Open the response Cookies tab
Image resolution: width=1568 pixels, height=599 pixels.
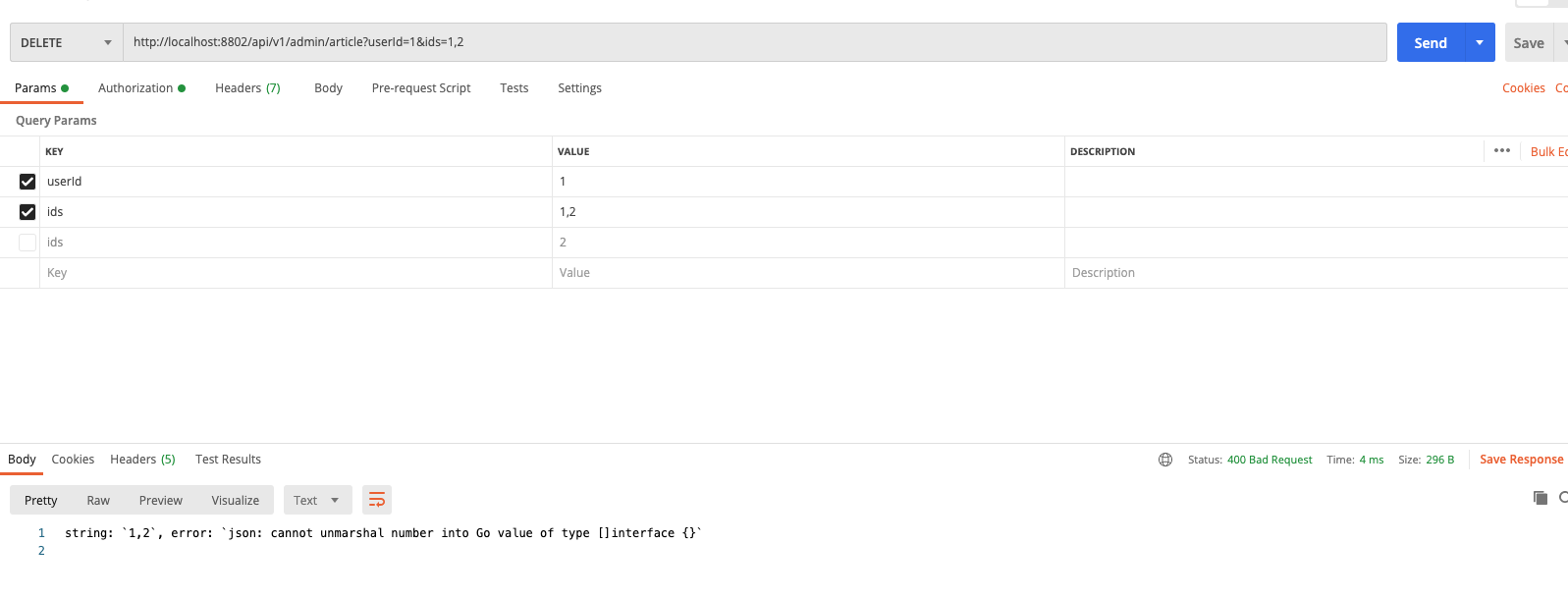73,459
